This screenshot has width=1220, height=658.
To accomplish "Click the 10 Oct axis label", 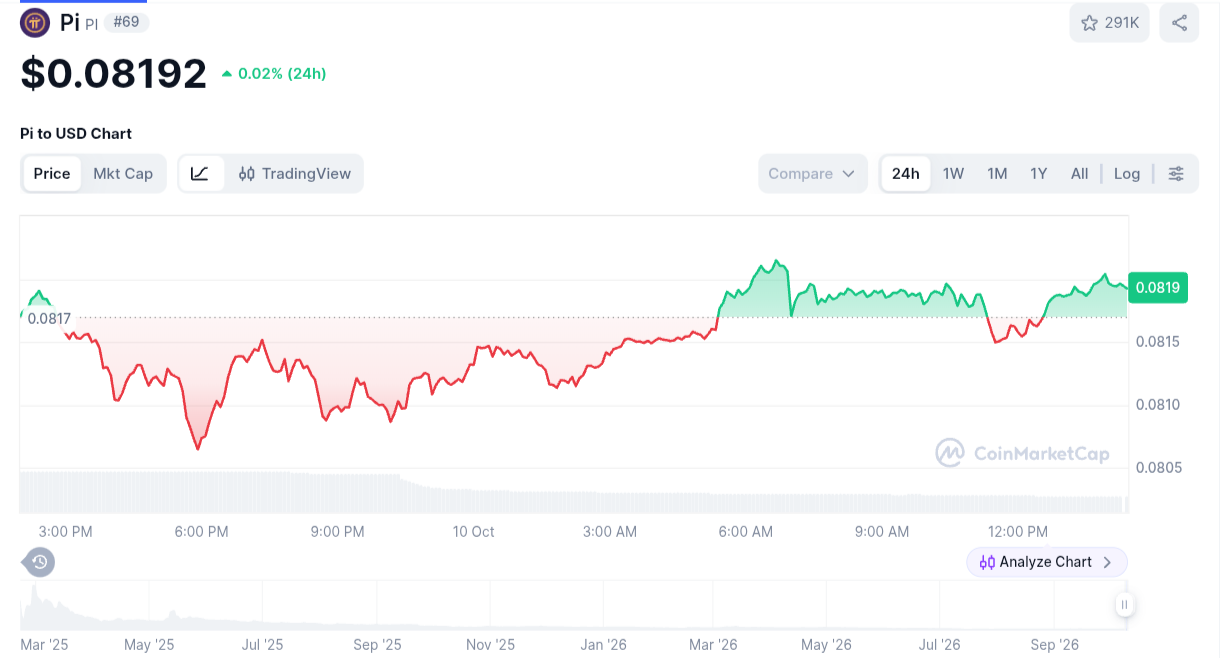I will 473,531.
